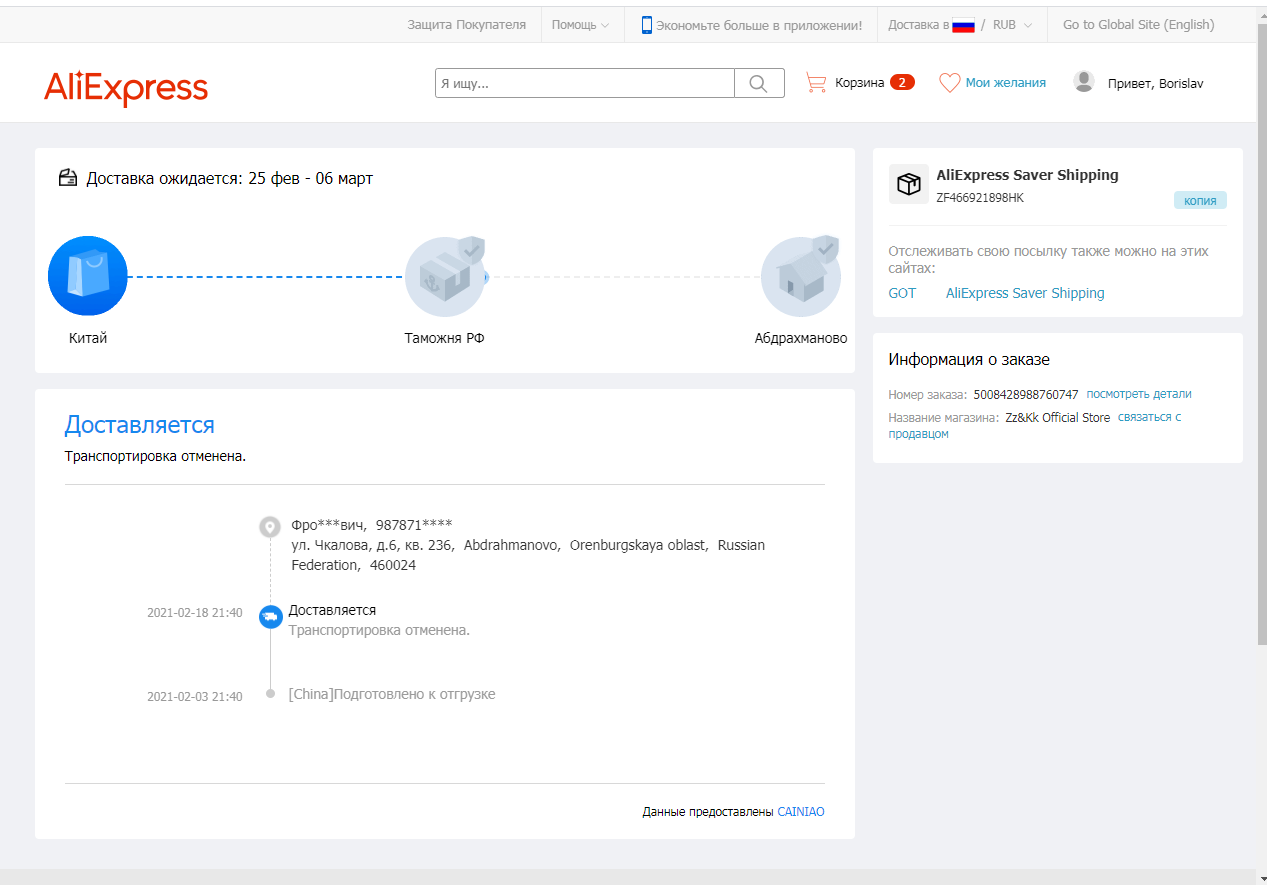Click the address location pin icon
The width and height of the screenshot is (1267, 885).
(x=270, y=527)
